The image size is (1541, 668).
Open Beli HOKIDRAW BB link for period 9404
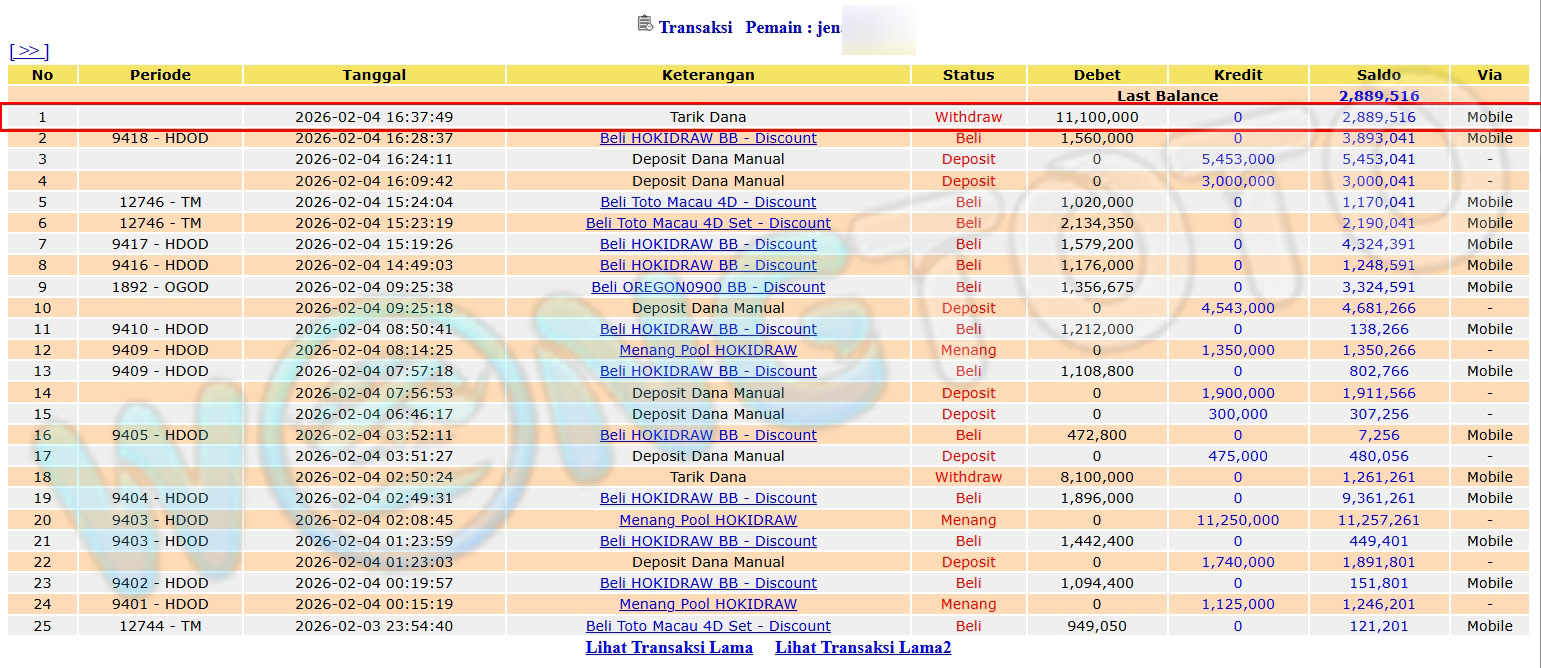[708, 498]
